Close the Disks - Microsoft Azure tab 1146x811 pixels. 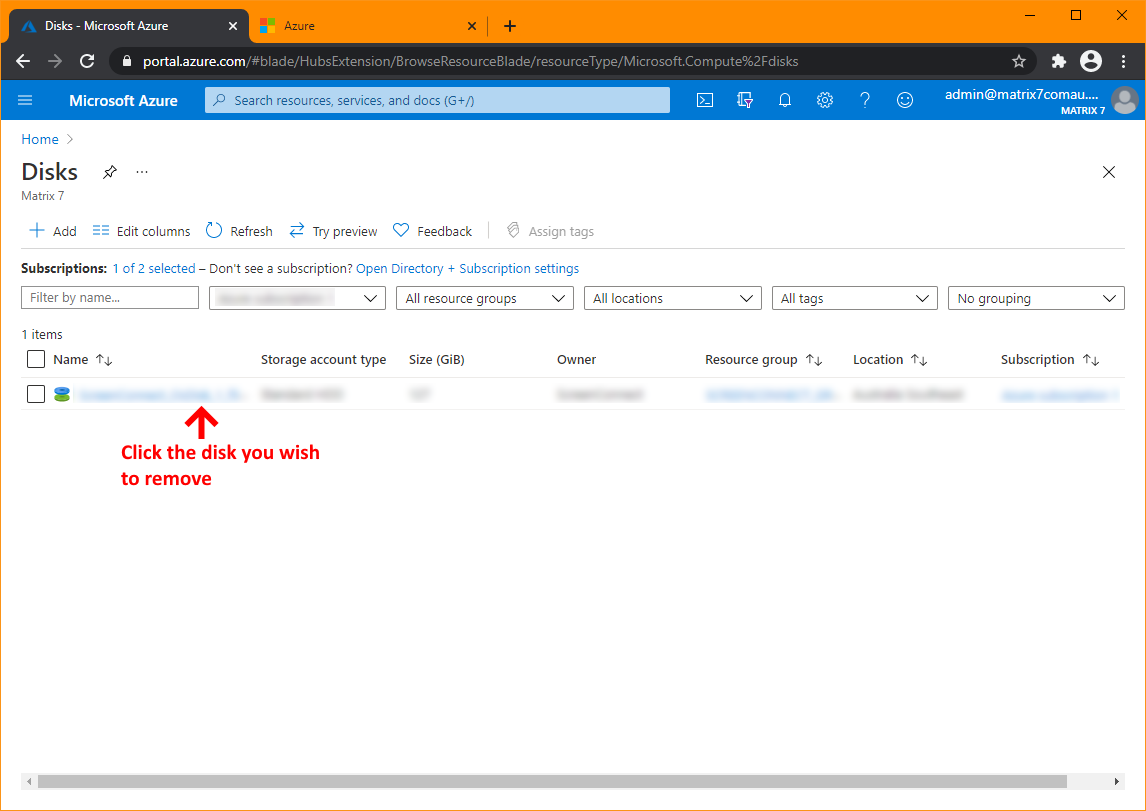click(233, 26)
